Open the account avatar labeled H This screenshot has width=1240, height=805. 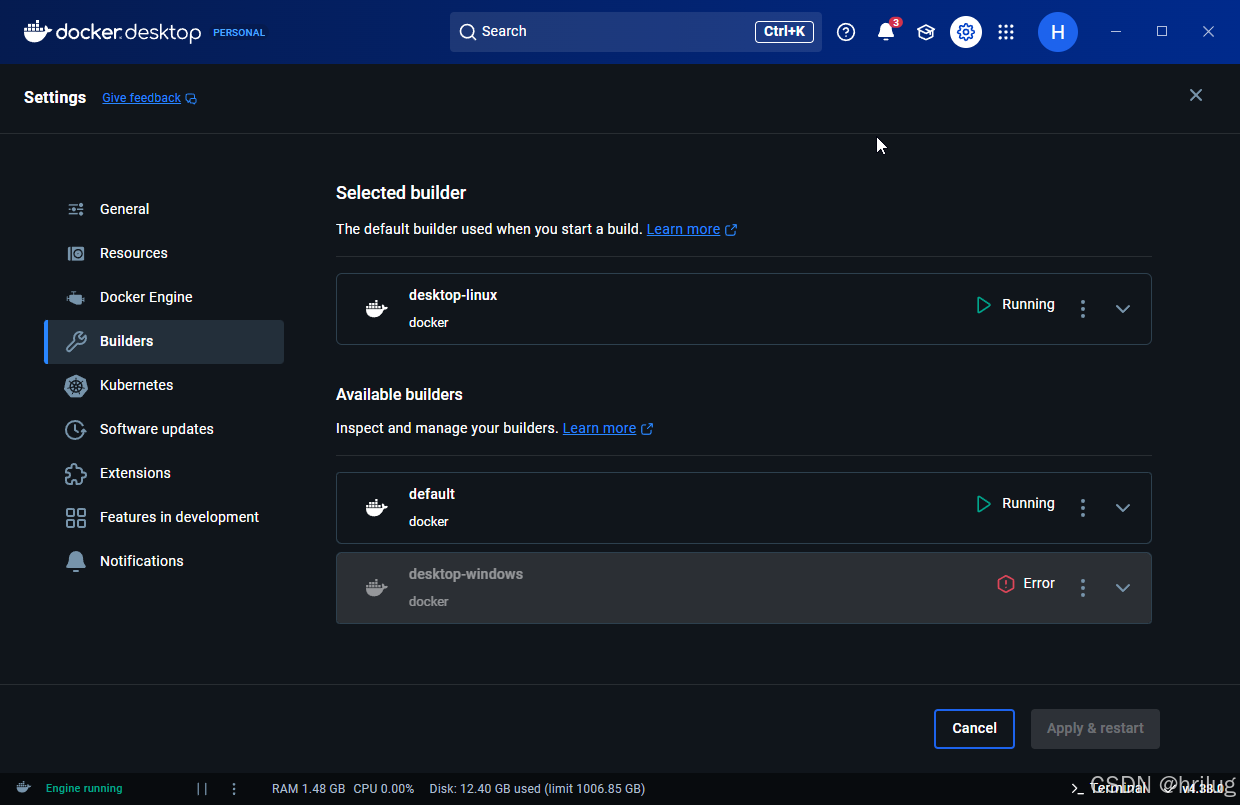pyautogui.click(x=1058, y=32)
